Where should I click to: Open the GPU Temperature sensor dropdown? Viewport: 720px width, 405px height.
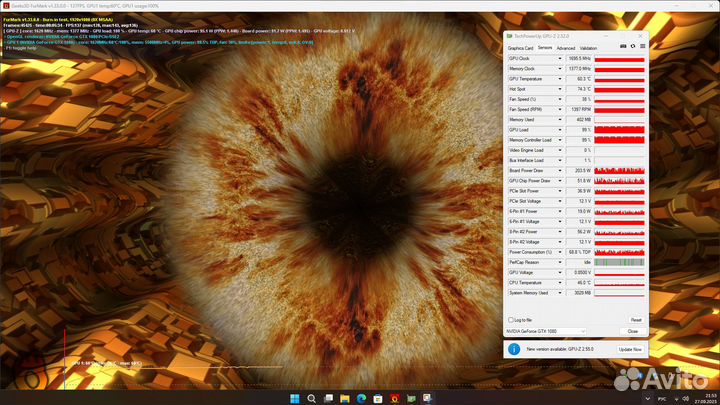click(x=560, y=79)
